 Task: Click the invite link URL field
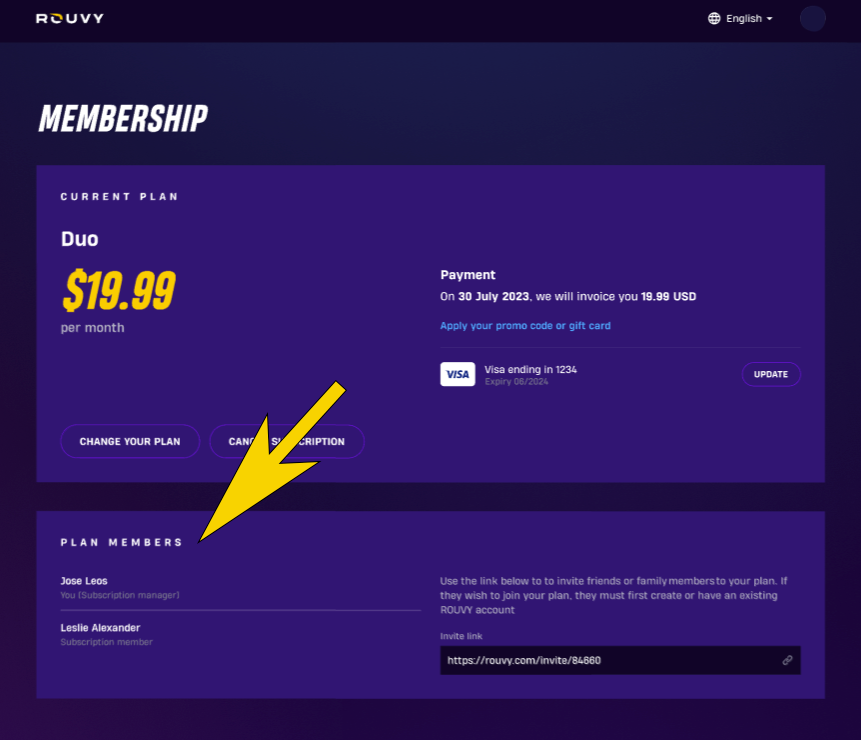[610, 660]
